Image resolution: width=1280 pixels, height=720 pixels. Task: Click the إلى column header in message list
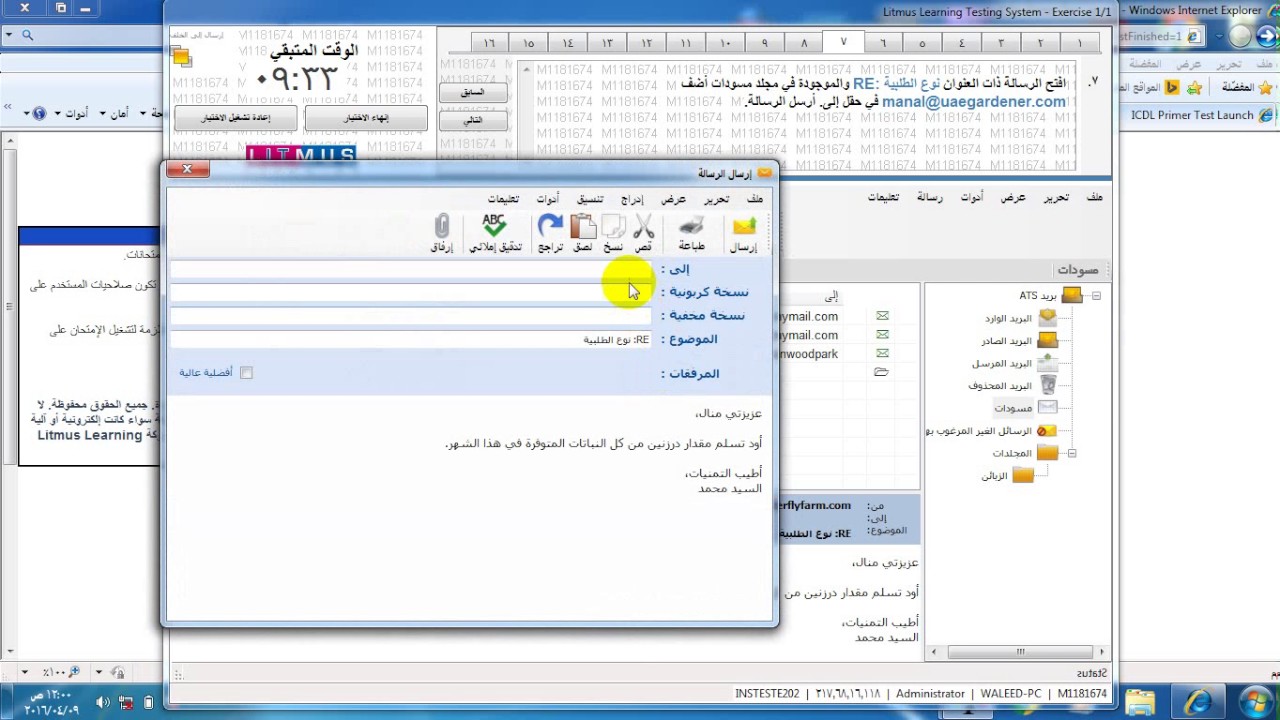[x=831, y=296]
